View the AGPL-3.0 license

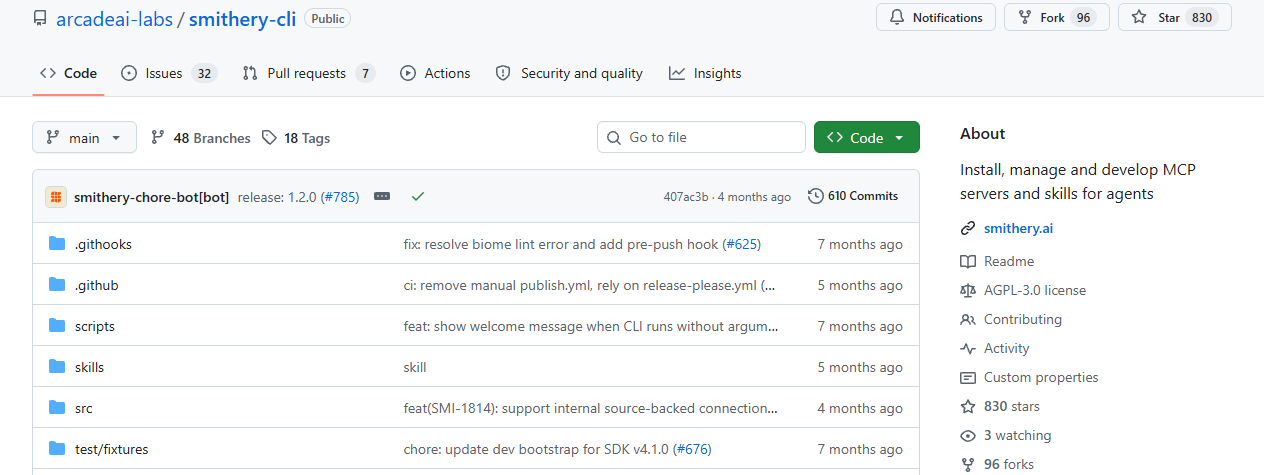1034,290
